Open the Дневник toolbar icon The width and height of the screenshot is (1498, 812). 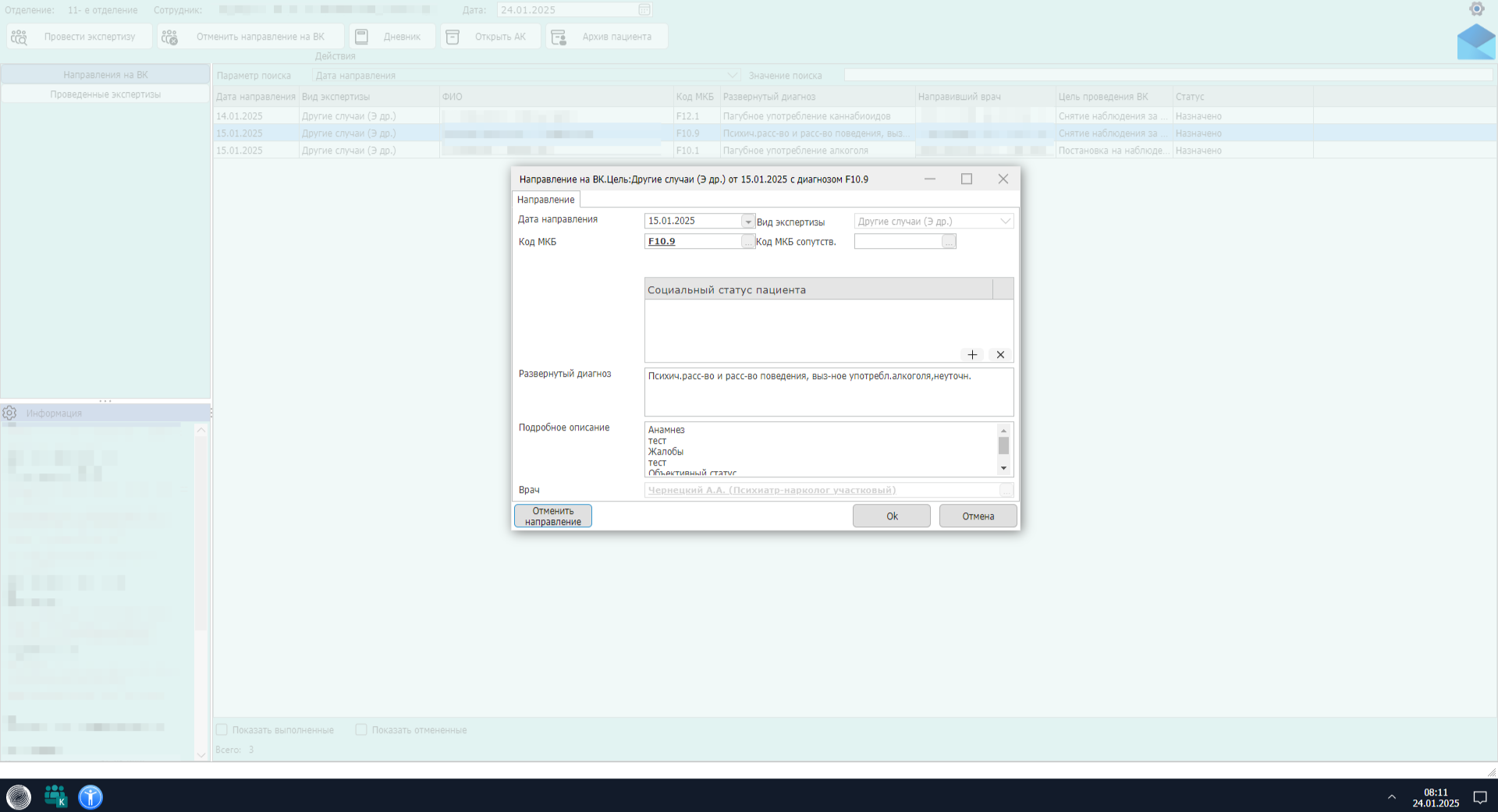point(361,37)
